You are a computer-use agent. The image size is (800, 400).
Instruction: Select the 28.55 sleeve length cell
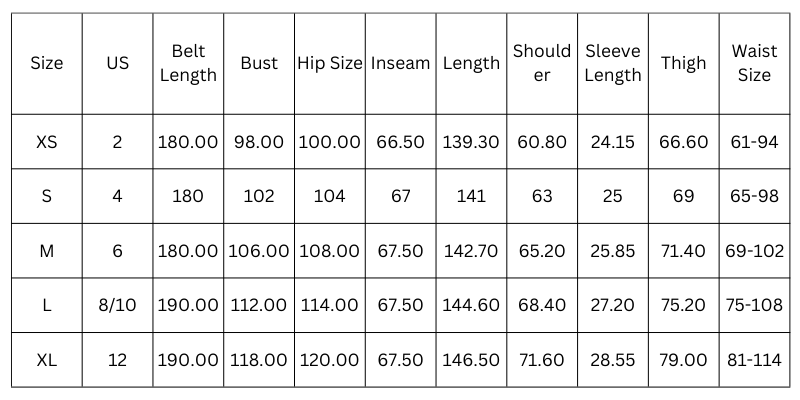pyautogui.click(x=612, y=360)
